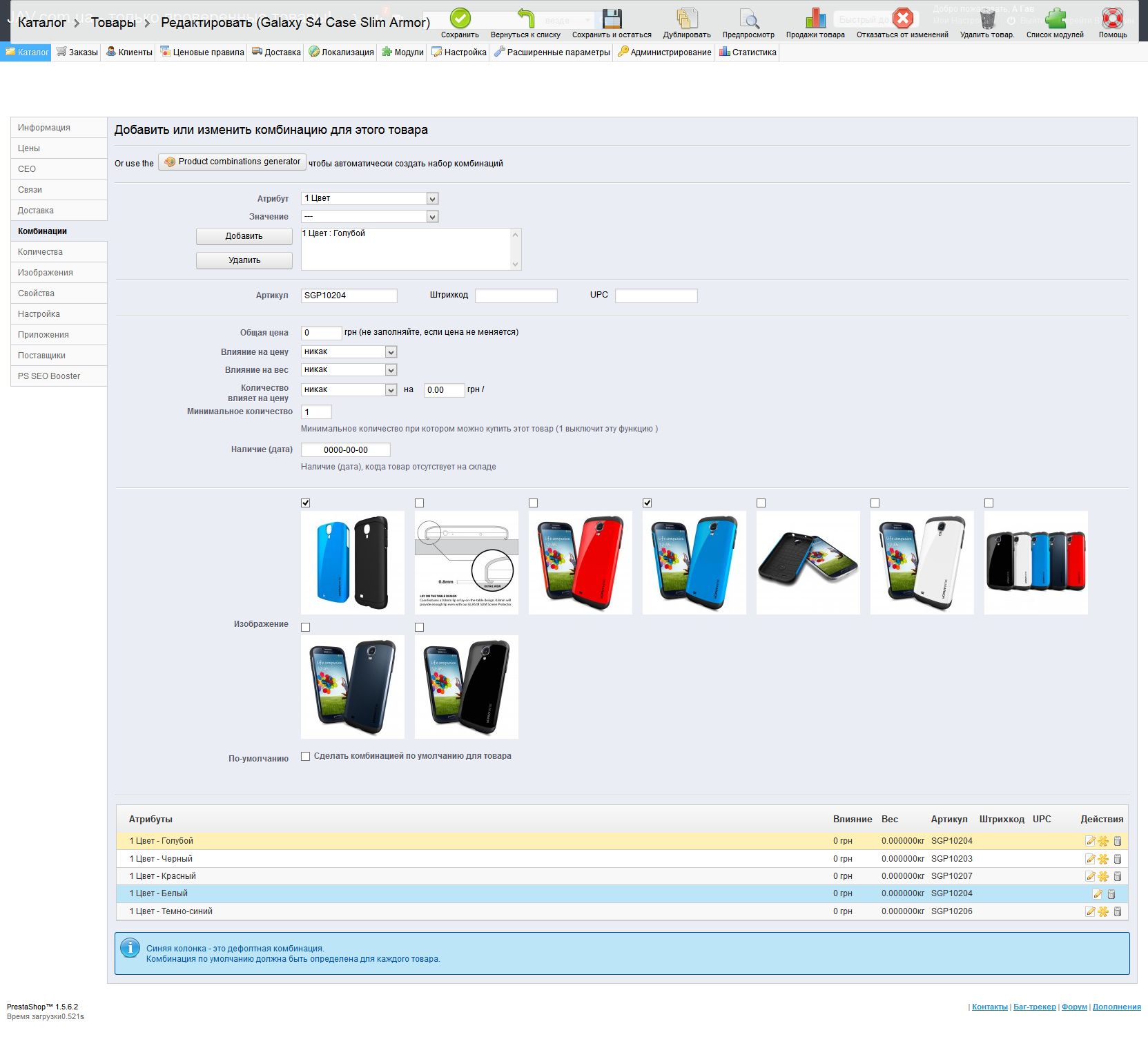Click the red Отказаться от изменений icon
Screen dimensions: 1148x1046
tap(902, 18)
